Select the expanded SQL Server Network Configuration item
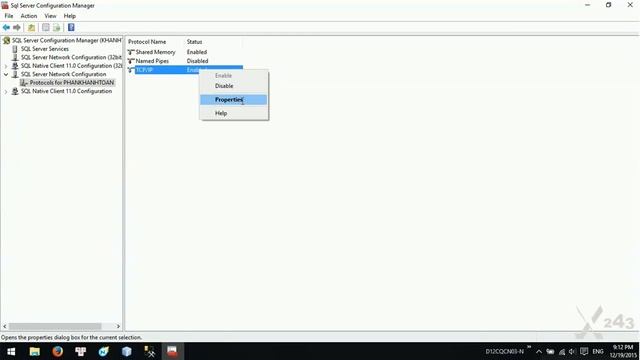 coord(63,74)
